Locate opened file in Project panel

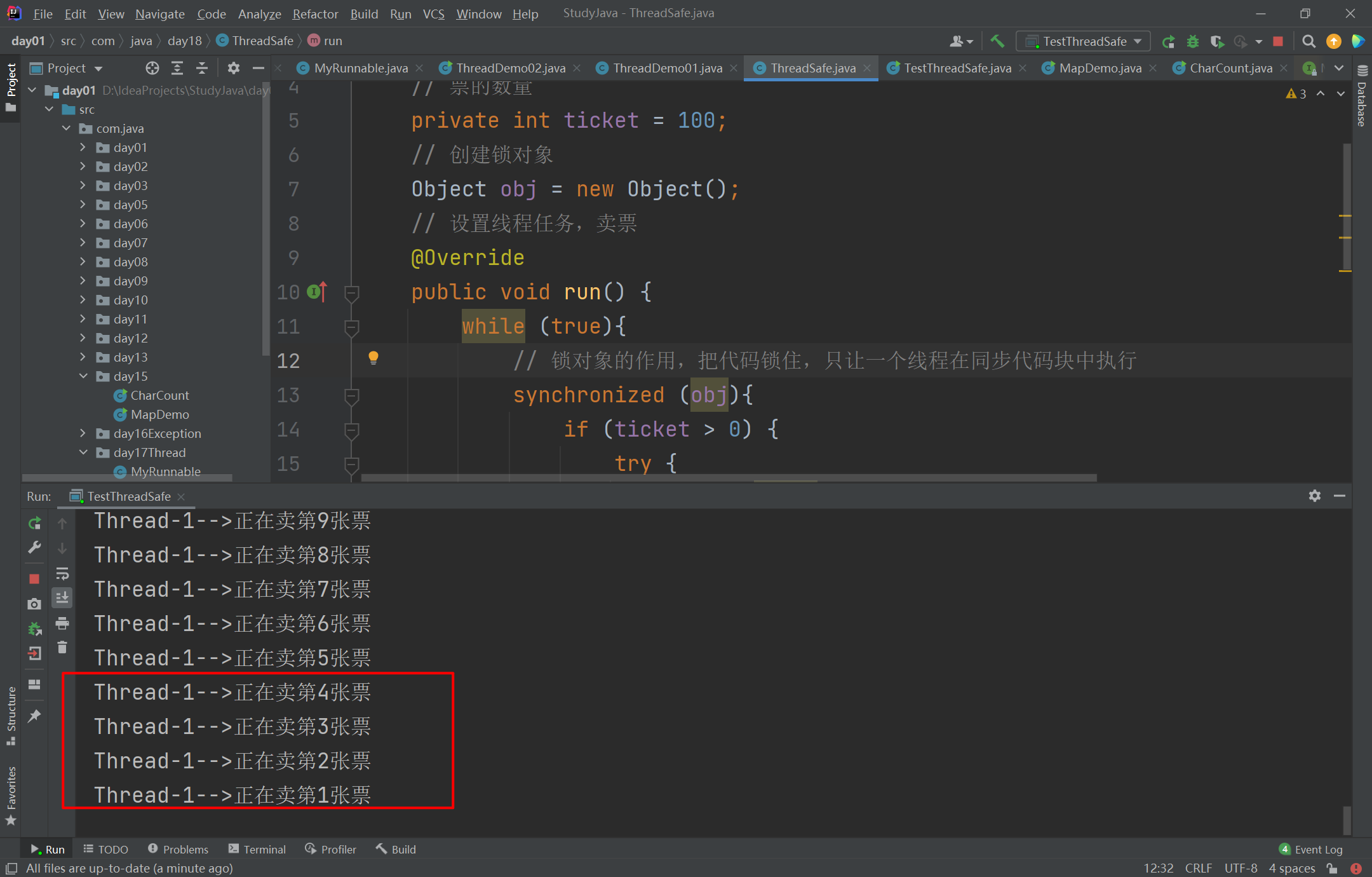(x=152, y=68)
